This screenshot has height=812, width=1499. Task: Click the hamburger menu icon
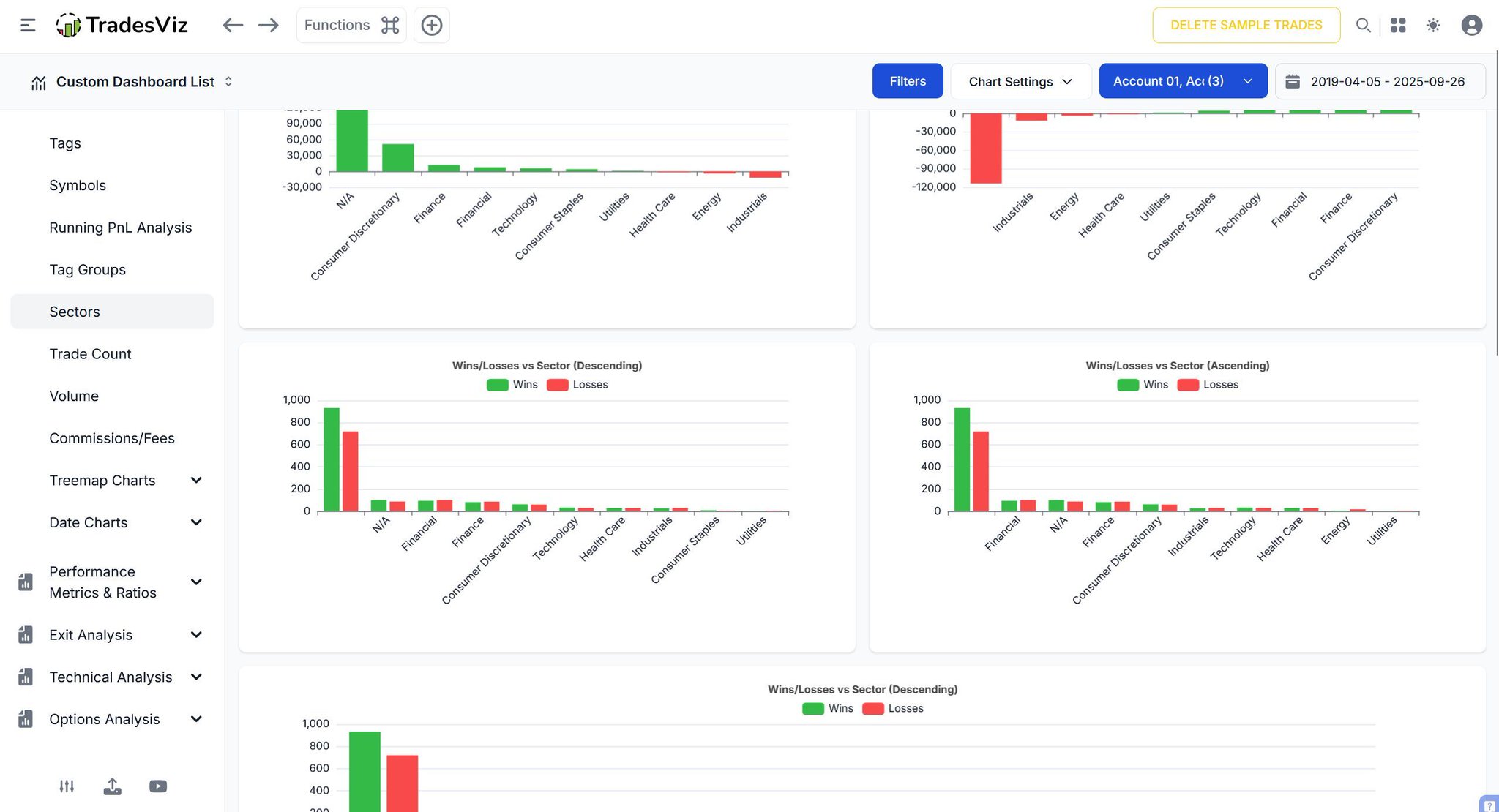(28, 25)
